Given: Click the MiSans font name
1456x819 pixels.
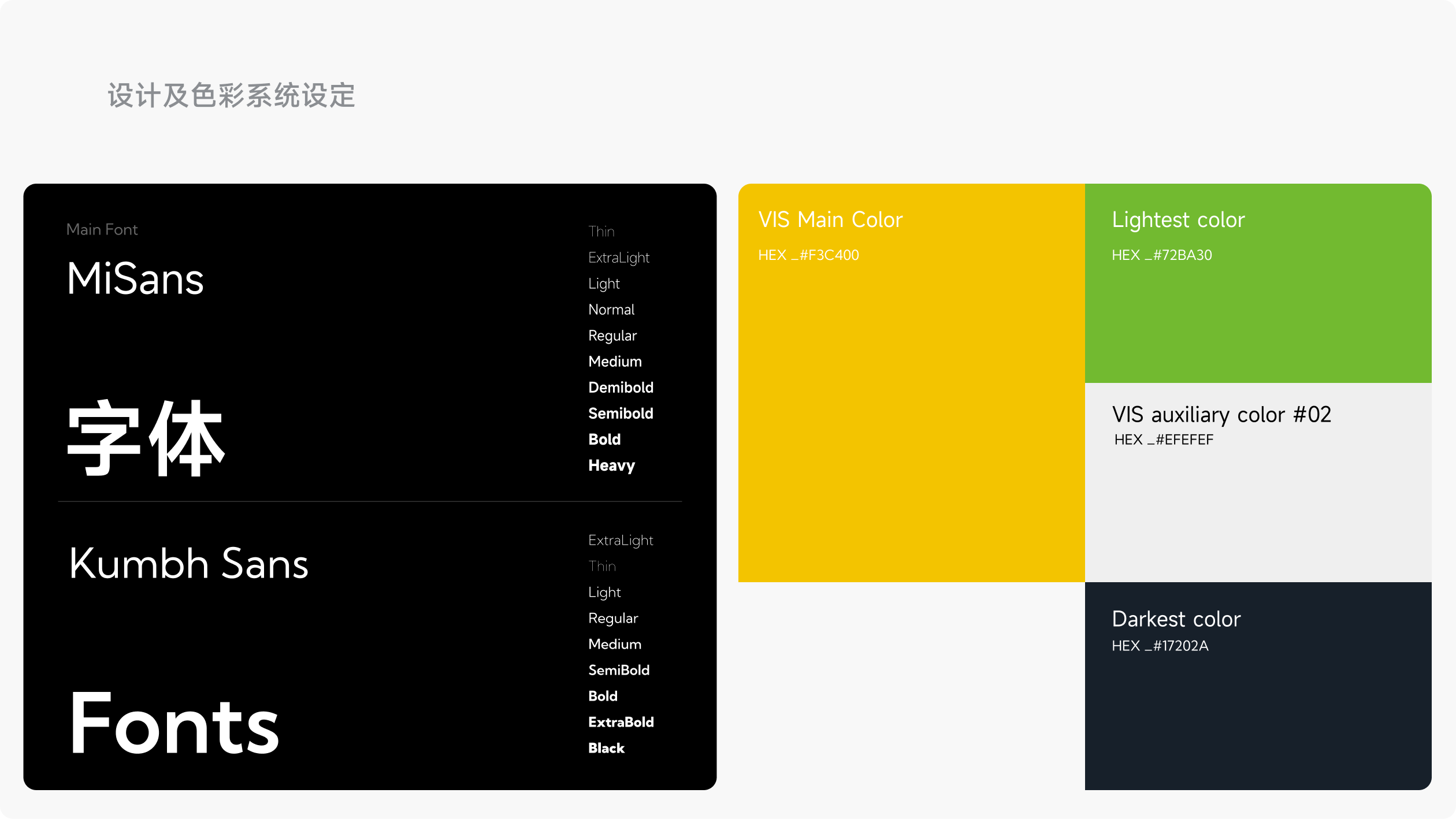Looking at the screenshot, I should 135,279.
